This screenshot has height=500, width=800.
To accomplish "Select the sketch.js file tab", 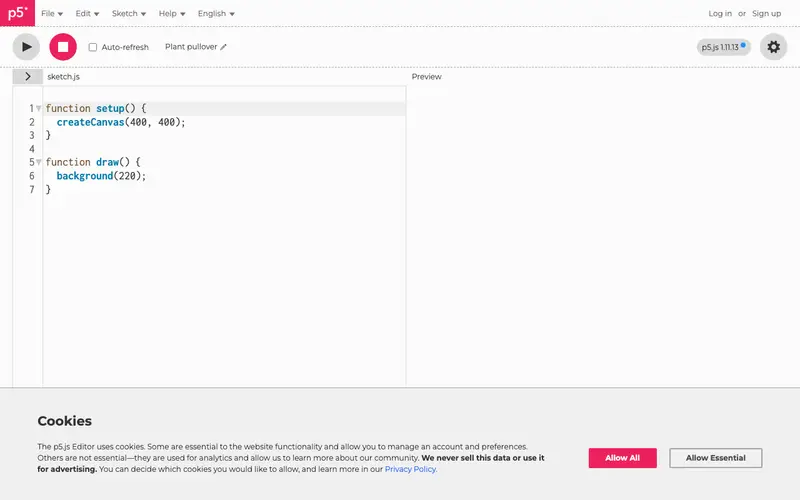I will pyautogui.click(x=63, y=77).
